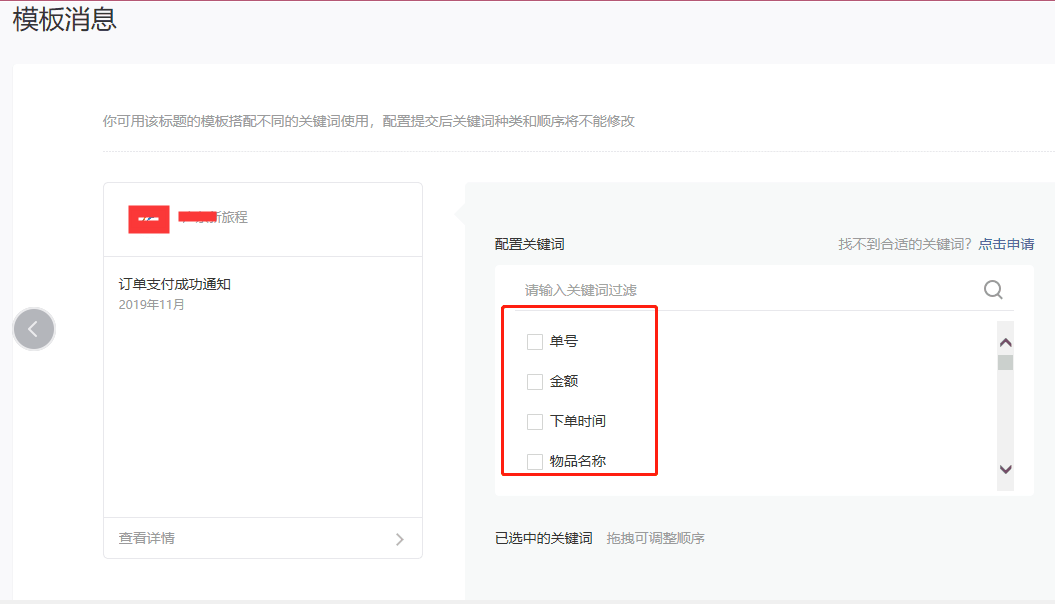Click the 模板消息 page heading
The height and width of the screenshot is (604, 1055).
65,19
